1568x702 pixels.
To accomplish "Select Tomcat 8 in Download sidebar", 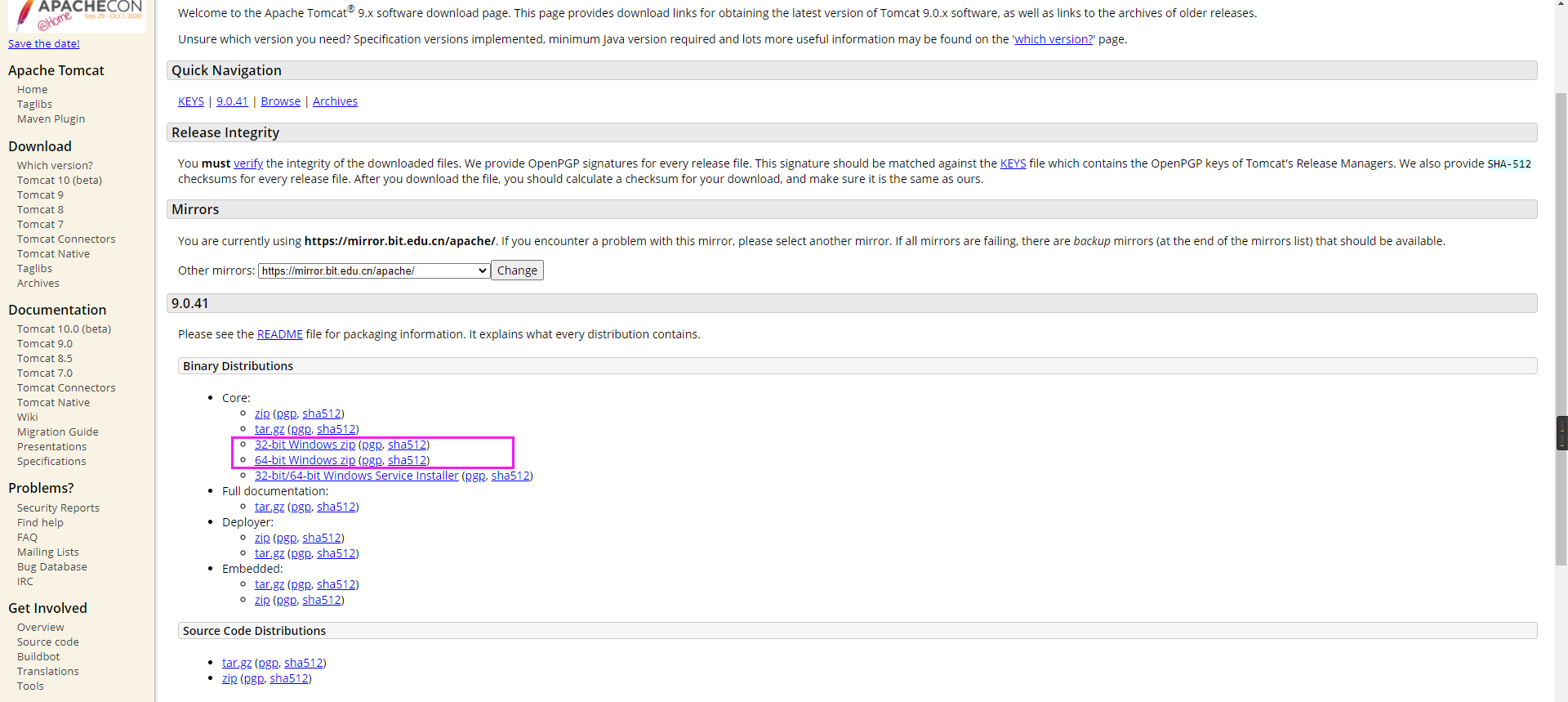I will point(40,210).
